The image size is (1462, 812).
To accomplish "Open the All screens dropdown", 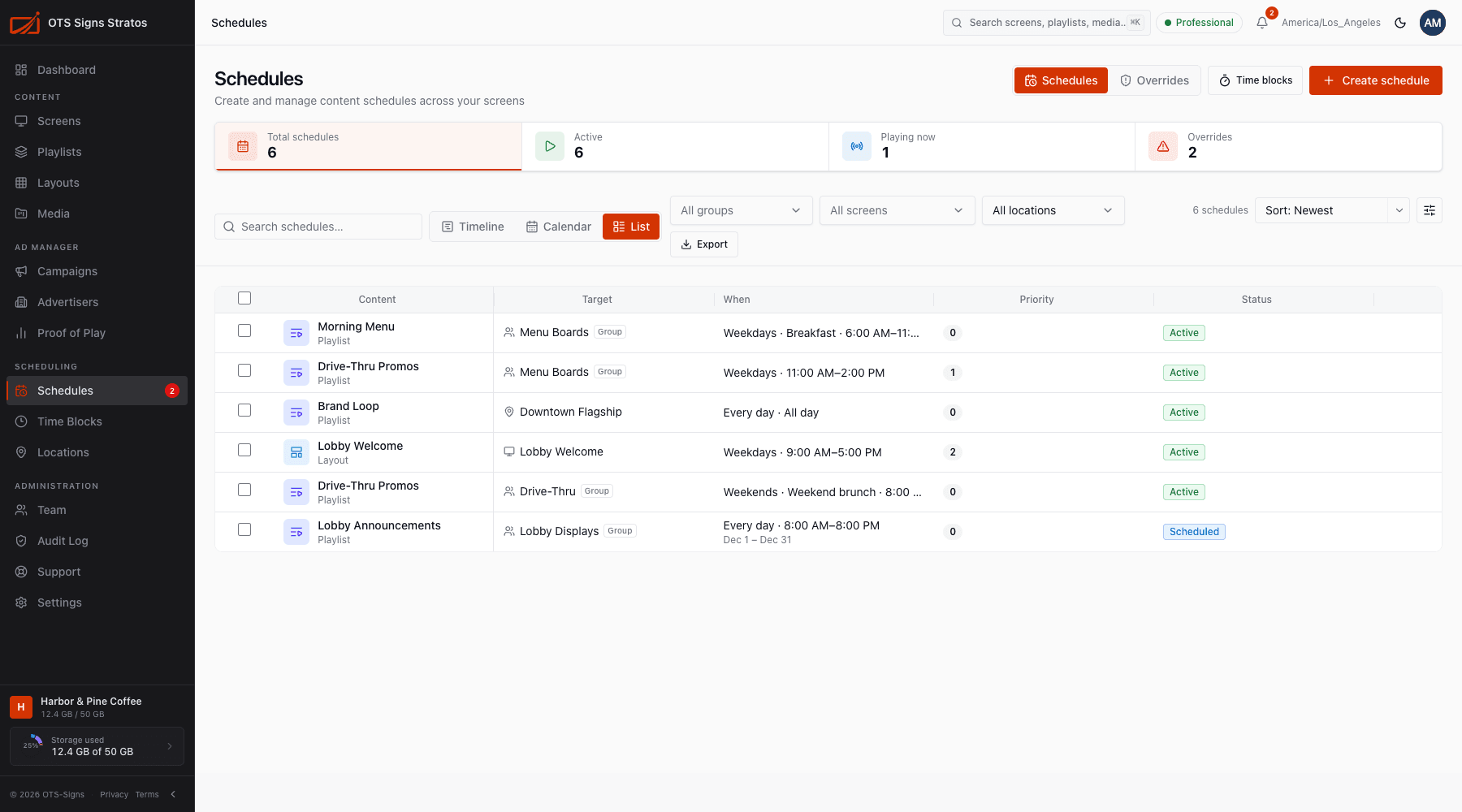I will click(x=897, y=210).
